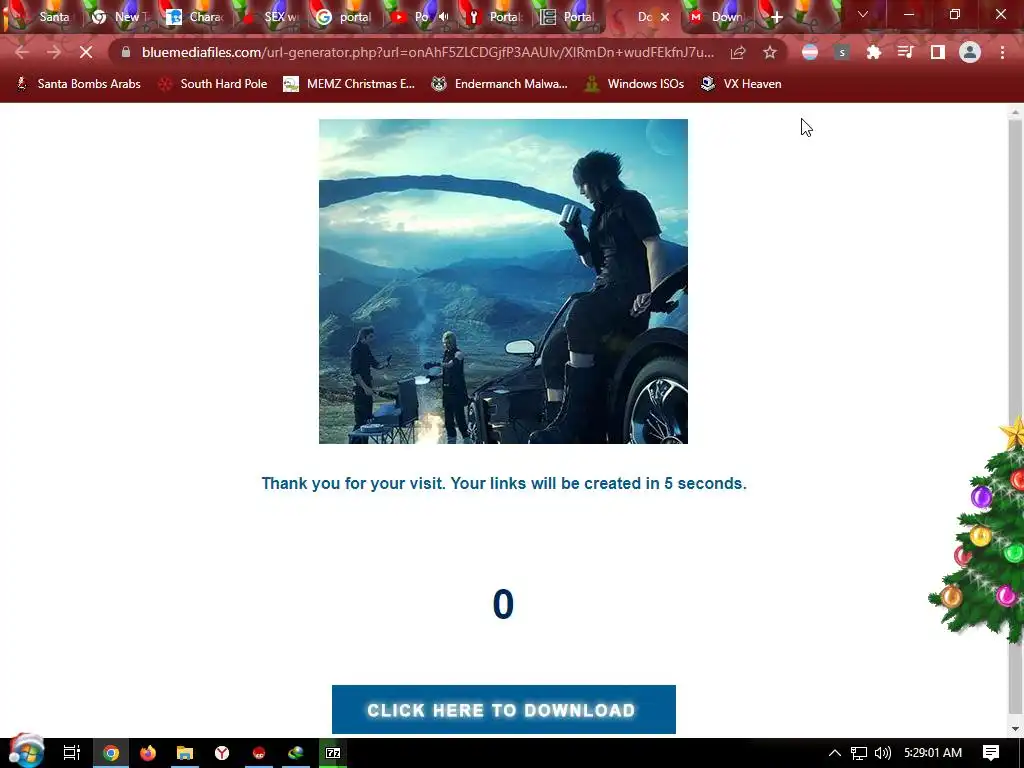Toggle the browser side panel
The image size is (1024, 768).
[938, 52]
